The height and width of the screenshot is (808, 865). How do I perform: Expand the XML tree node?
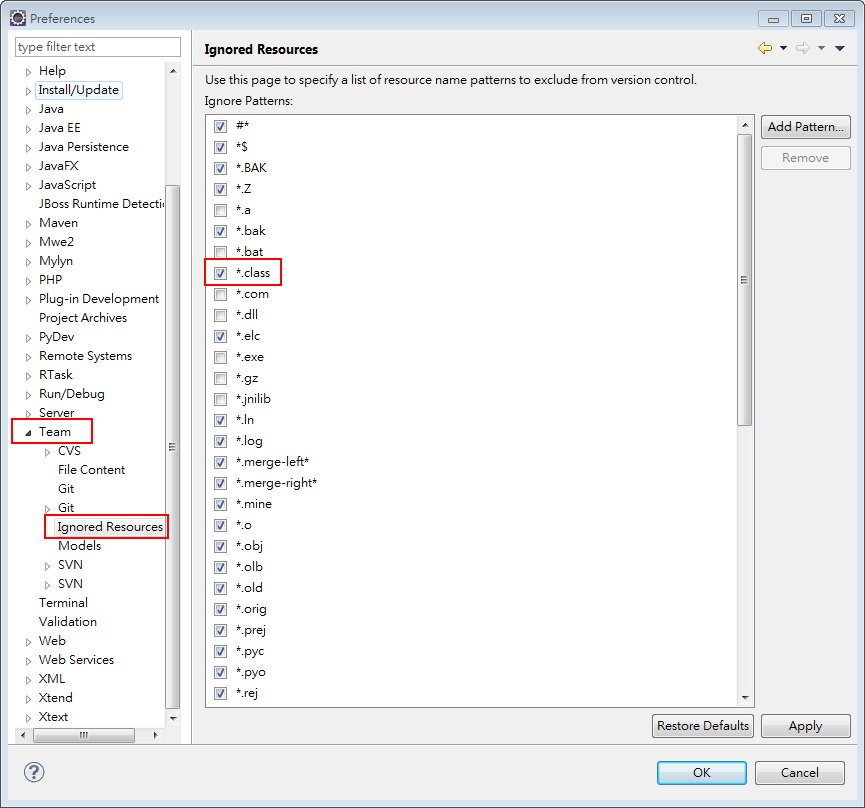[x=28, y=679]
